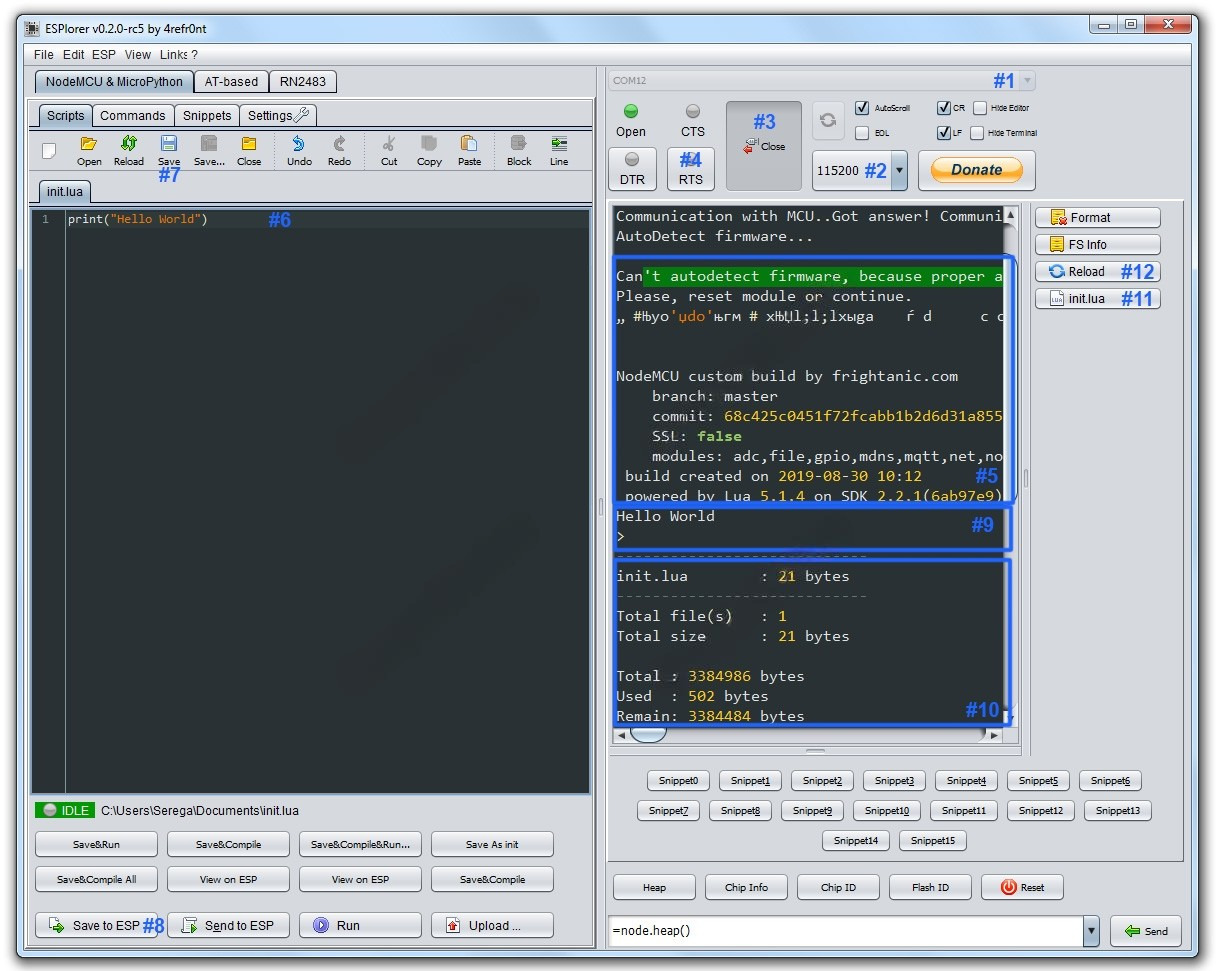
Task: Click the Redo arrow icon
Action: 339,145
